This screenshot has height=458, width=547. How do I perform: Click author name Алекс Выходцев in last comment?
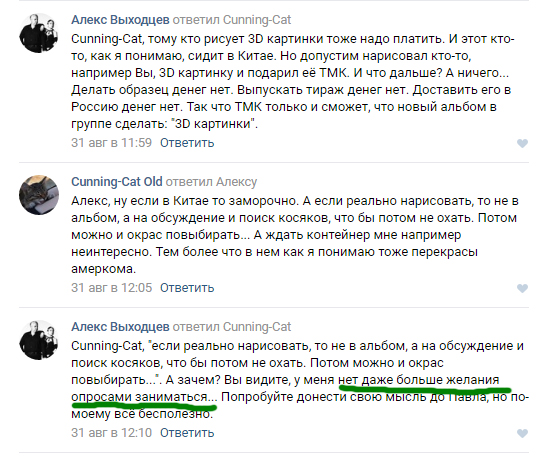coord(120,327)
